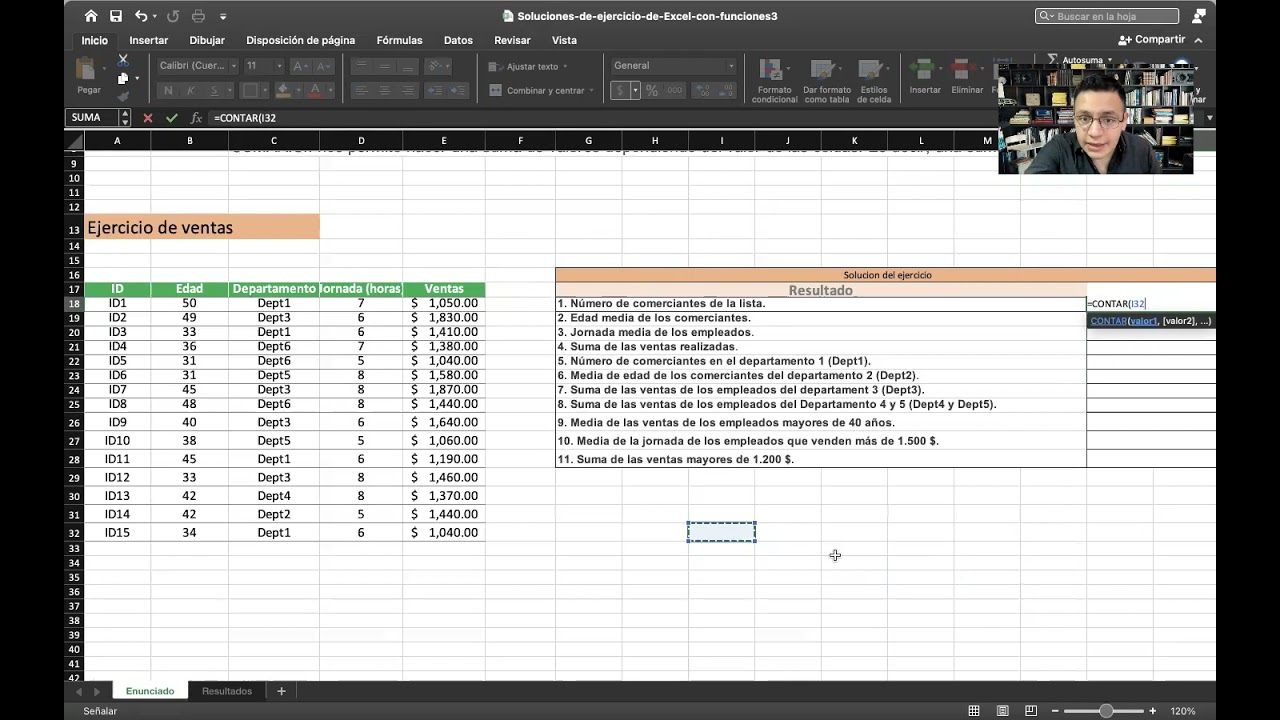Open the font size dropdown
1280x720 pixels.
279,66
